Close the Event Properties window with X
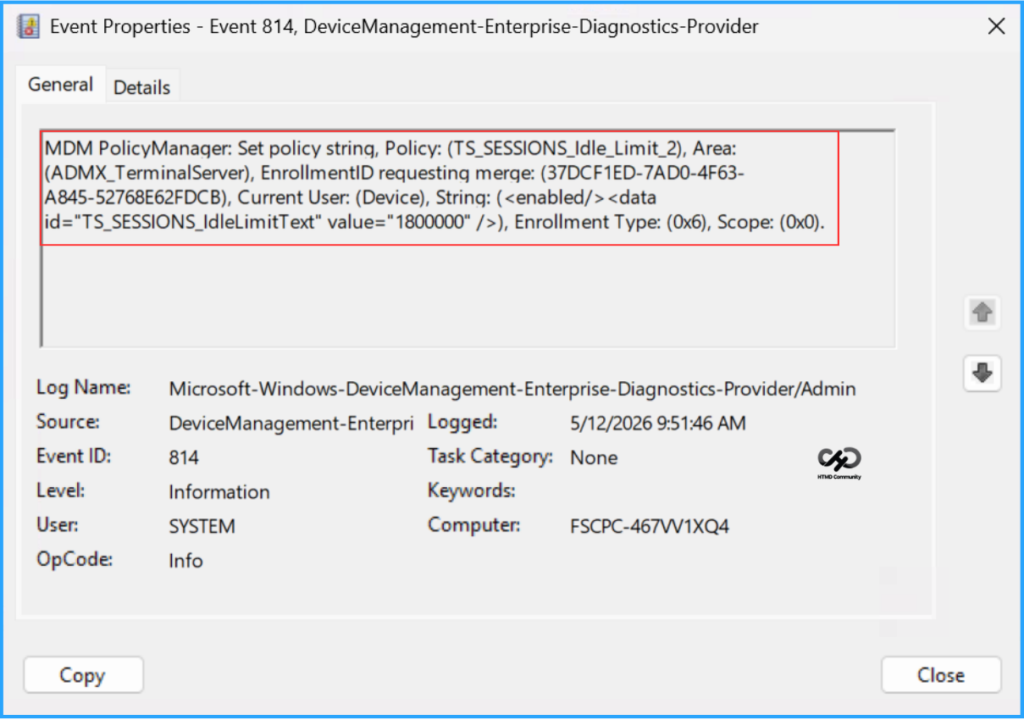The width and height of the screenshot is (1024, 720). pyautogui.click(x=996, y=27)
